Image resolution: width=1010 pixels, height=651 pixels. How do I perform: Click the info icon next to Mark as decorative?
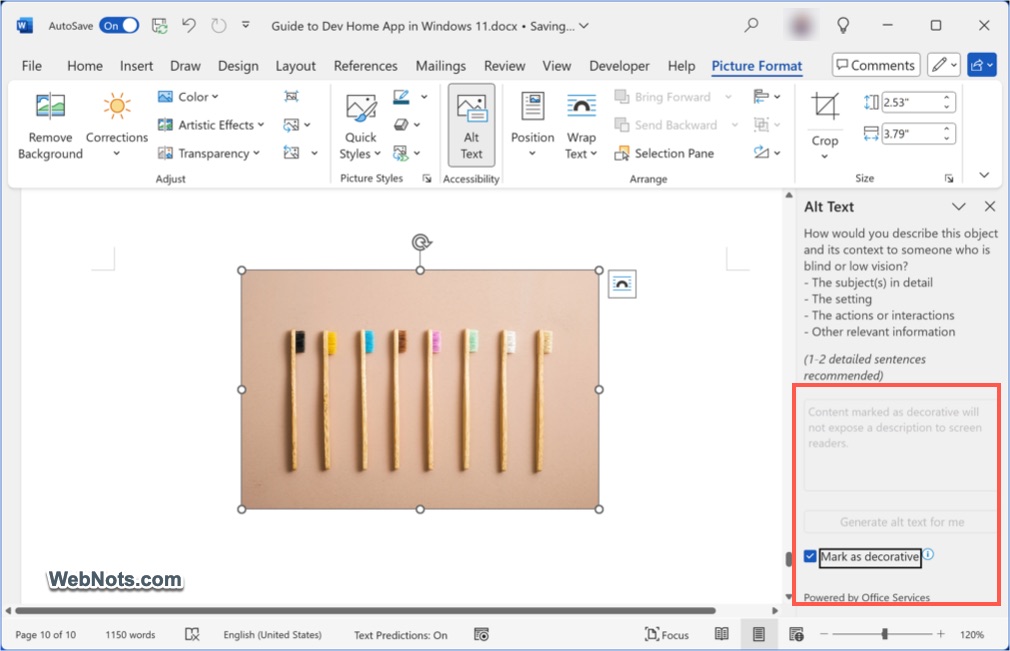tap(928, 554)
